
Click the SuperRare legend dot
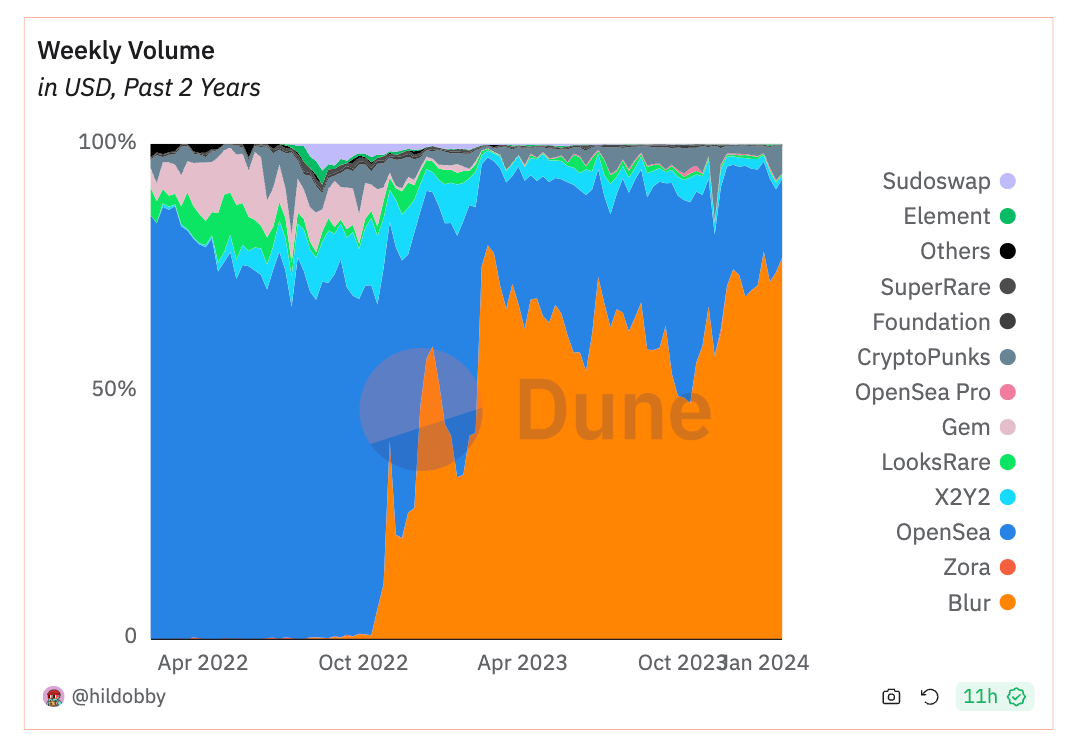click(x=1007, y=287)
